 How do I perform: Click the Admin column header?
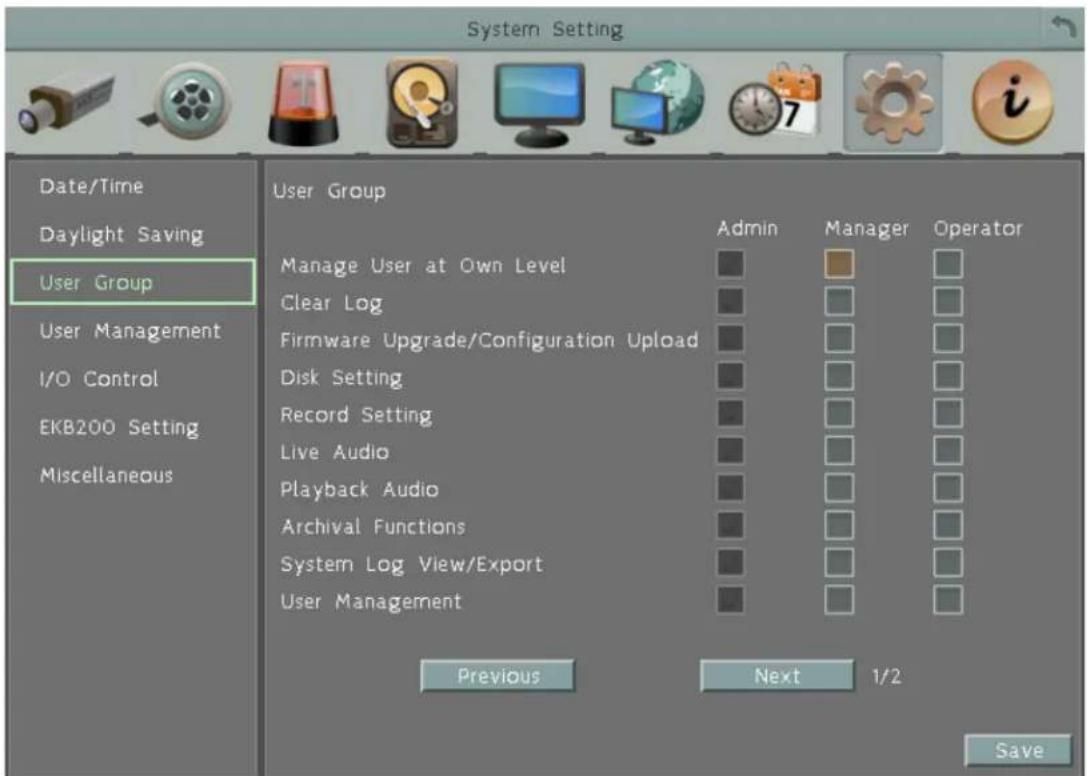click(x=747, y=229)
